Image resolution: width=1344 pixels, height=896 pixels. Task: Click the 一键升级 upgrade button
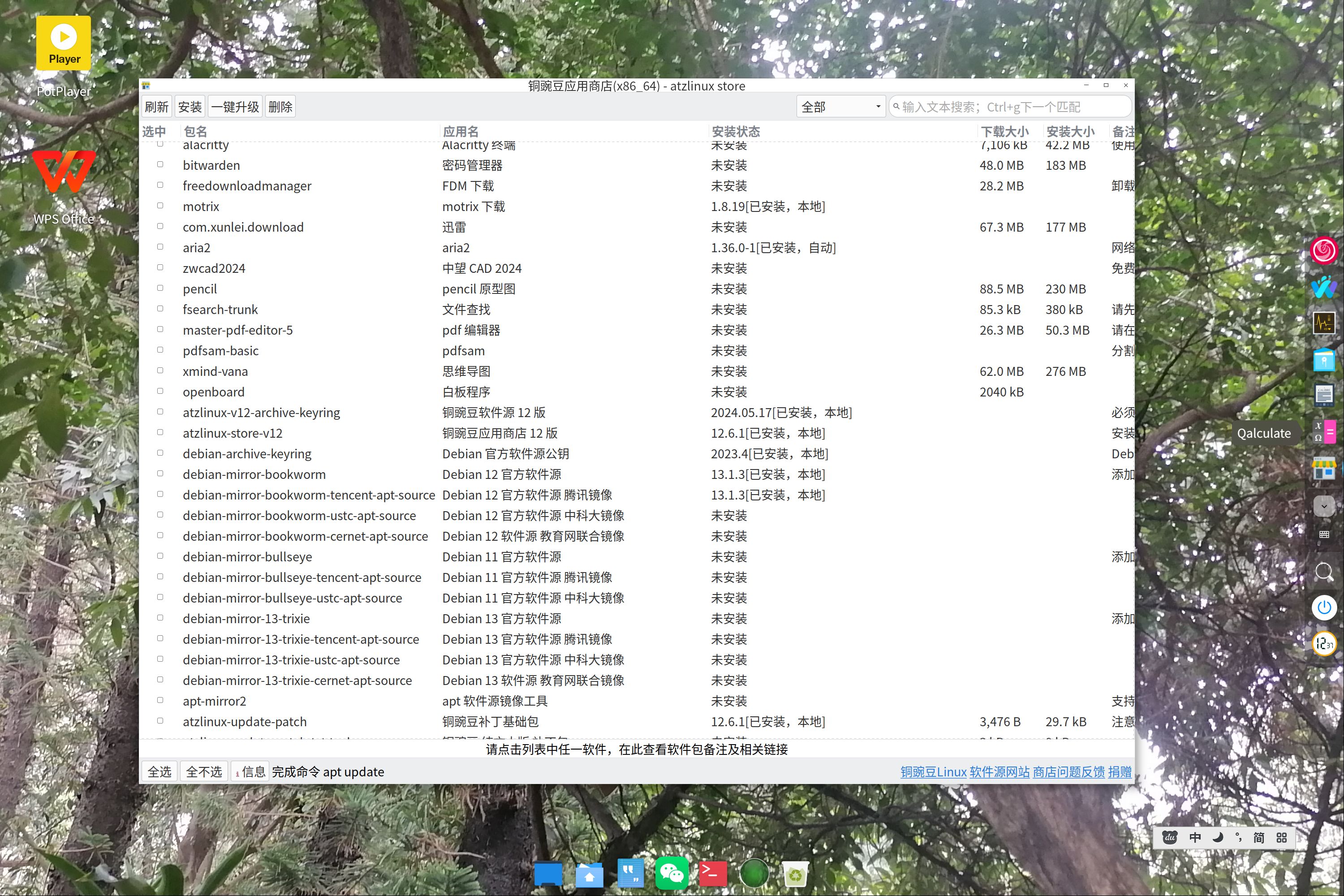235,107
